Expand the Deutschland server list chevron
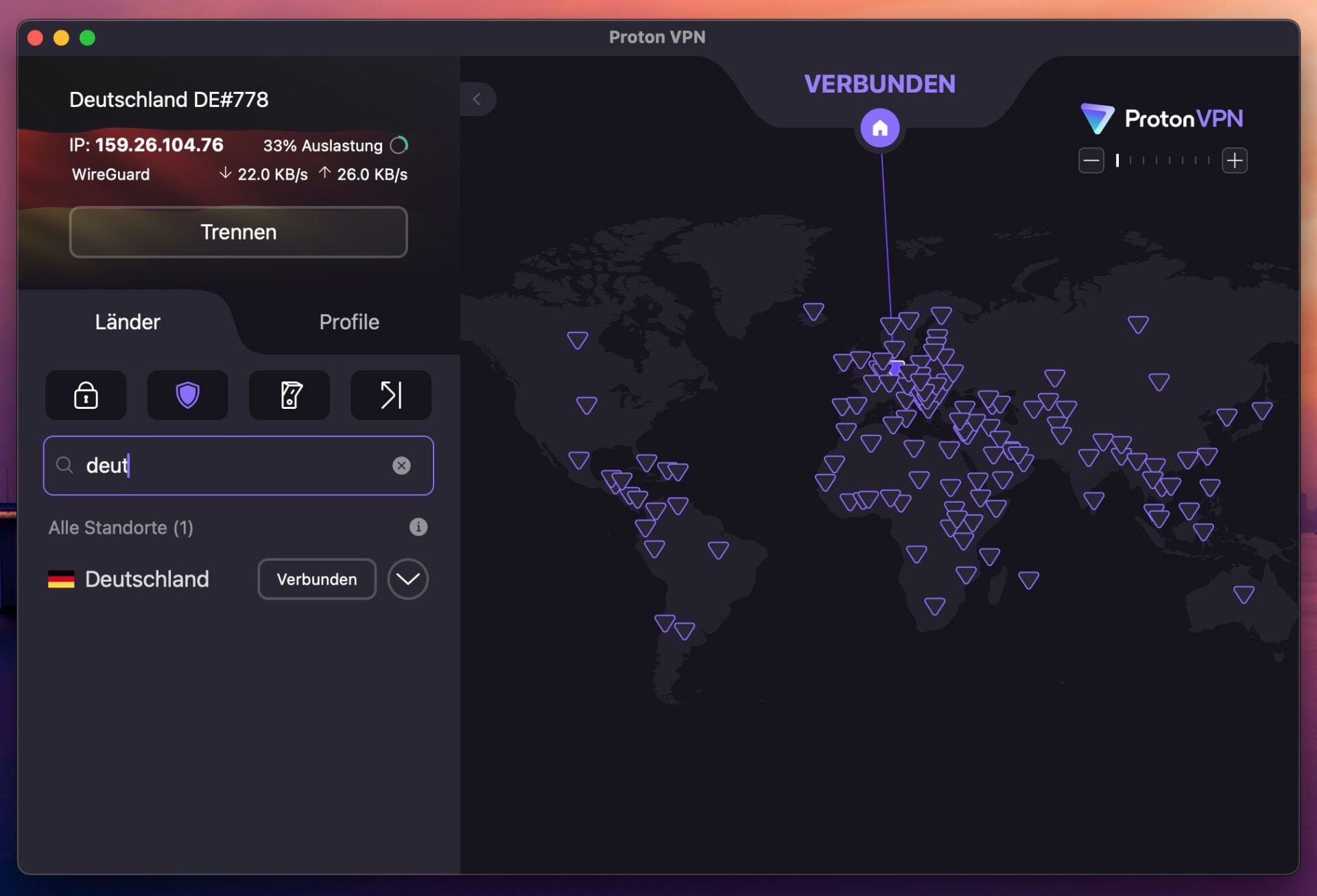 pyautogui.click(x=407, y=579)
